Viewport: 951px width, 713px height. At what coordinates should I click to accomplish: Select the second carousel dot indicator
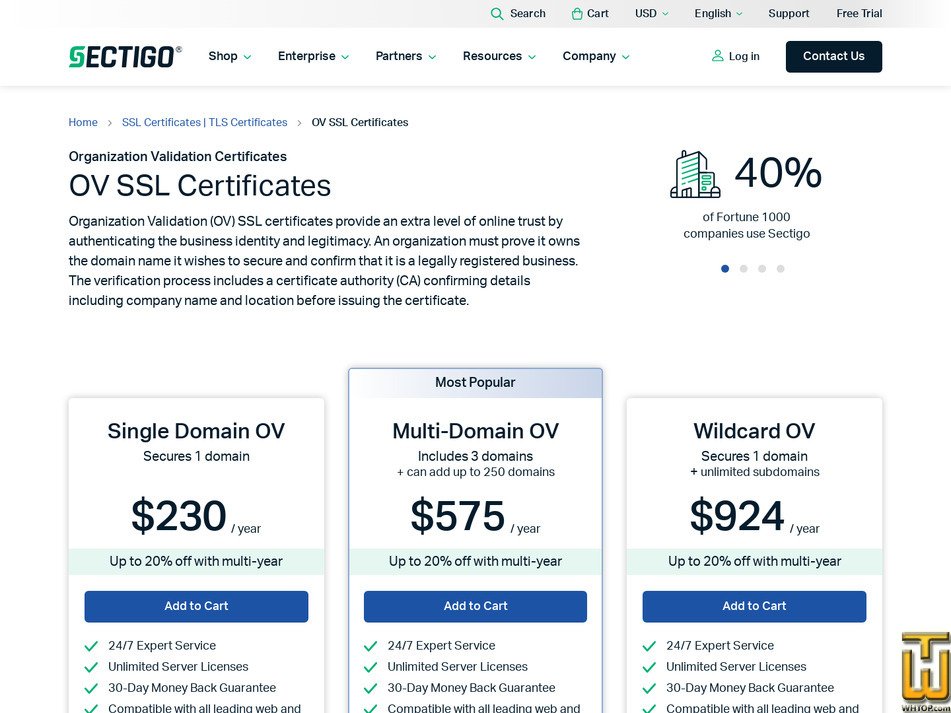[x=743, y=268]
